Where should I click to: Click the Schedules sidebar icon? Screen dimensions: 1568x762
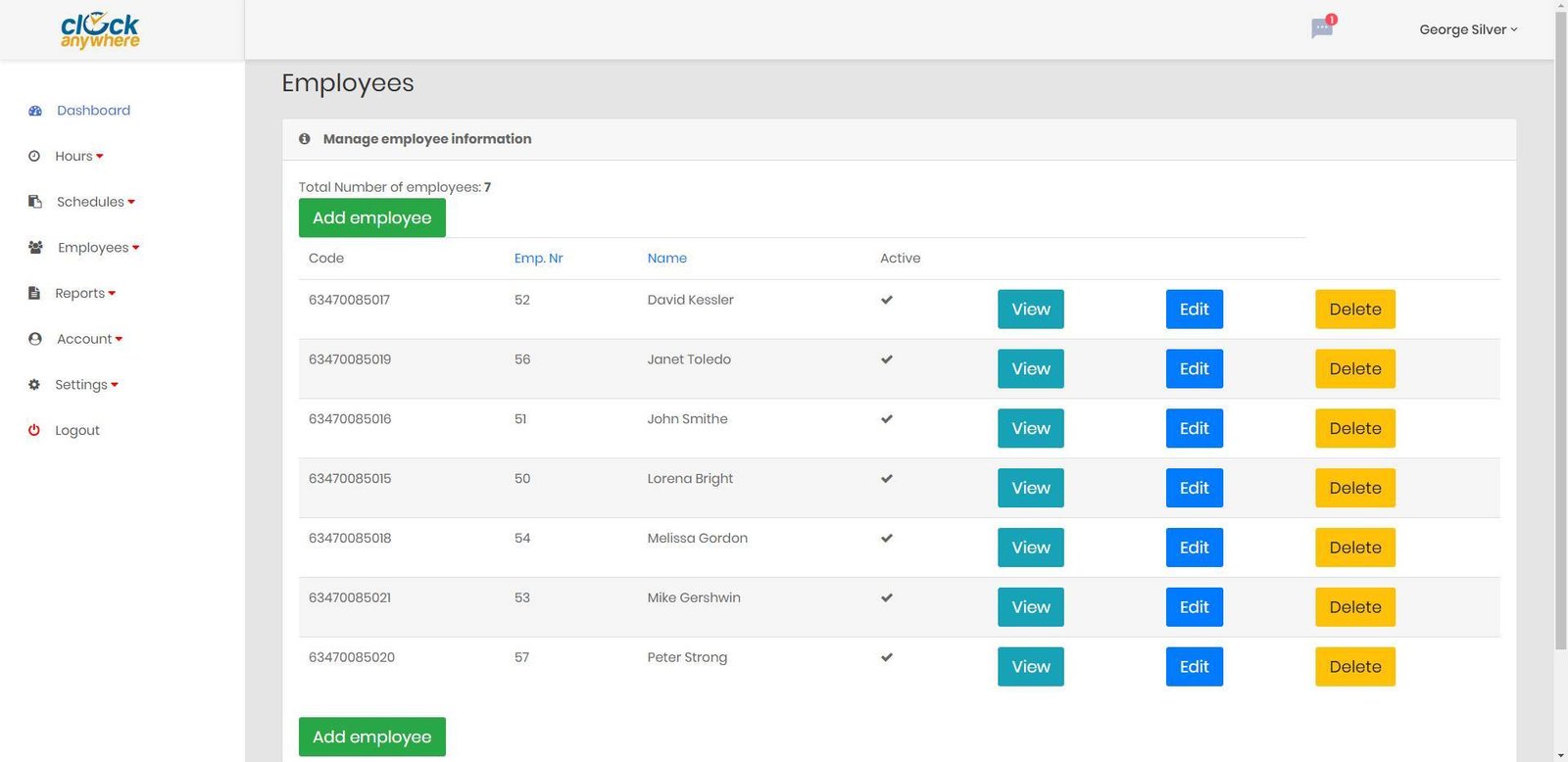tap(35, 202)
